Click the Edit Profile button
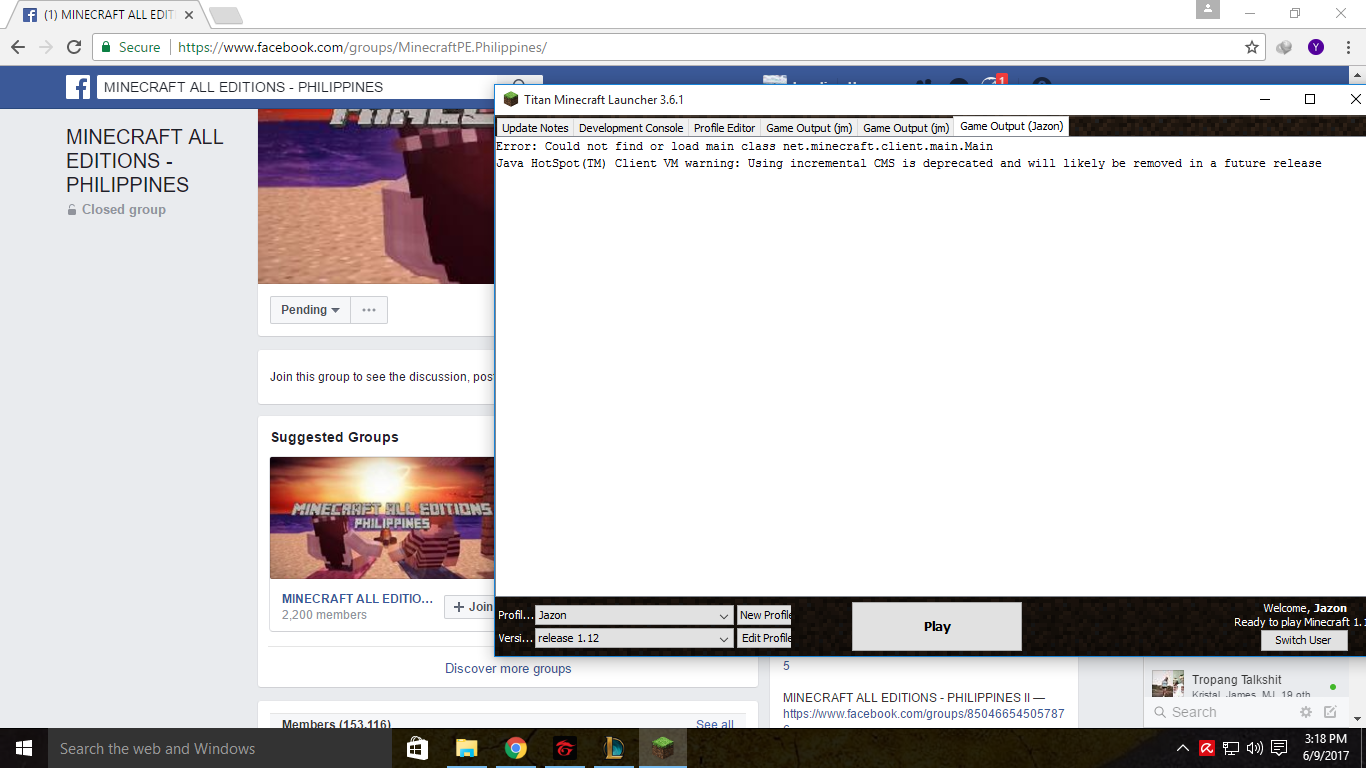Image resolution: width=1366 pixels, height=768 pixels. point(765,638)
